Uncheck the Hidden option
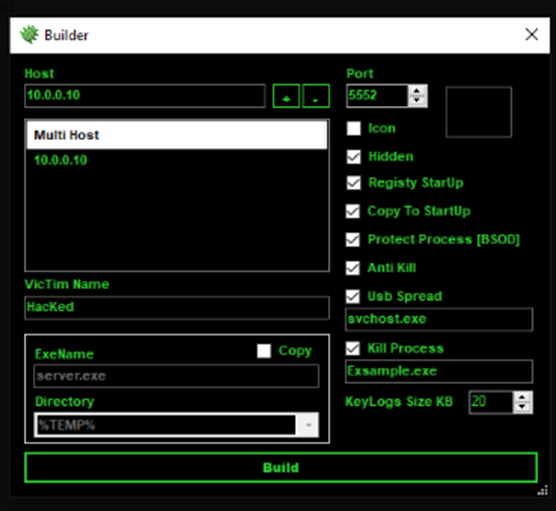Viewport: 556px width, 511px height. 354,157
